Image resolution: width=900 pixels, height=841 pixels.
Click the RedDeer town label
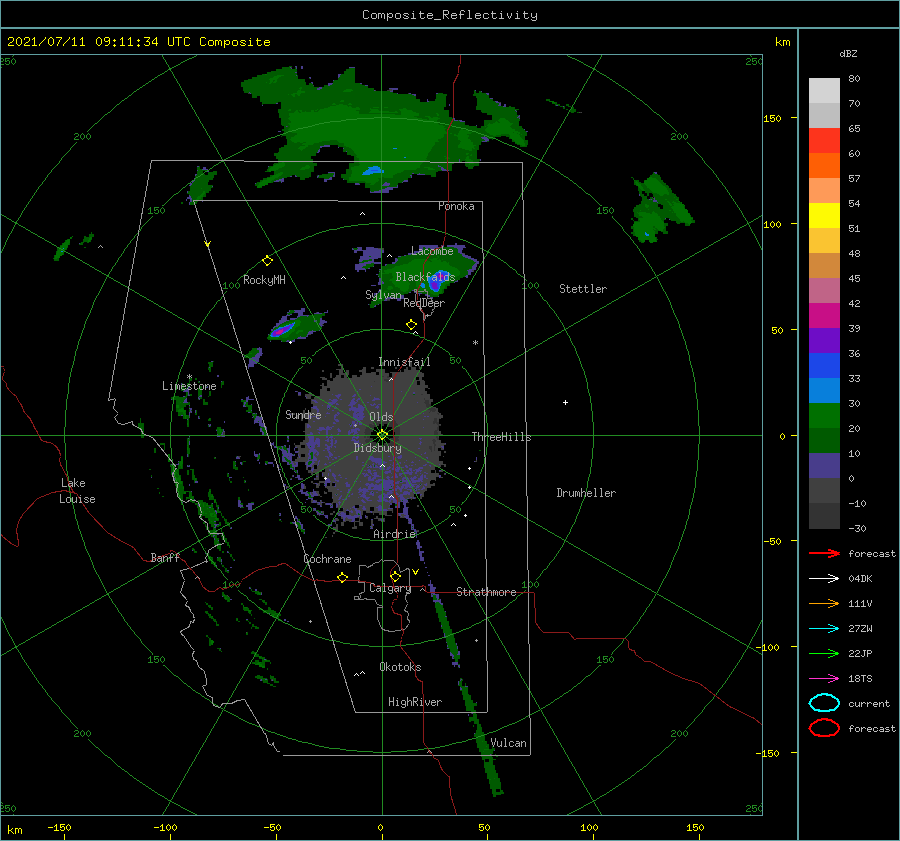click(x=424, y=303)
